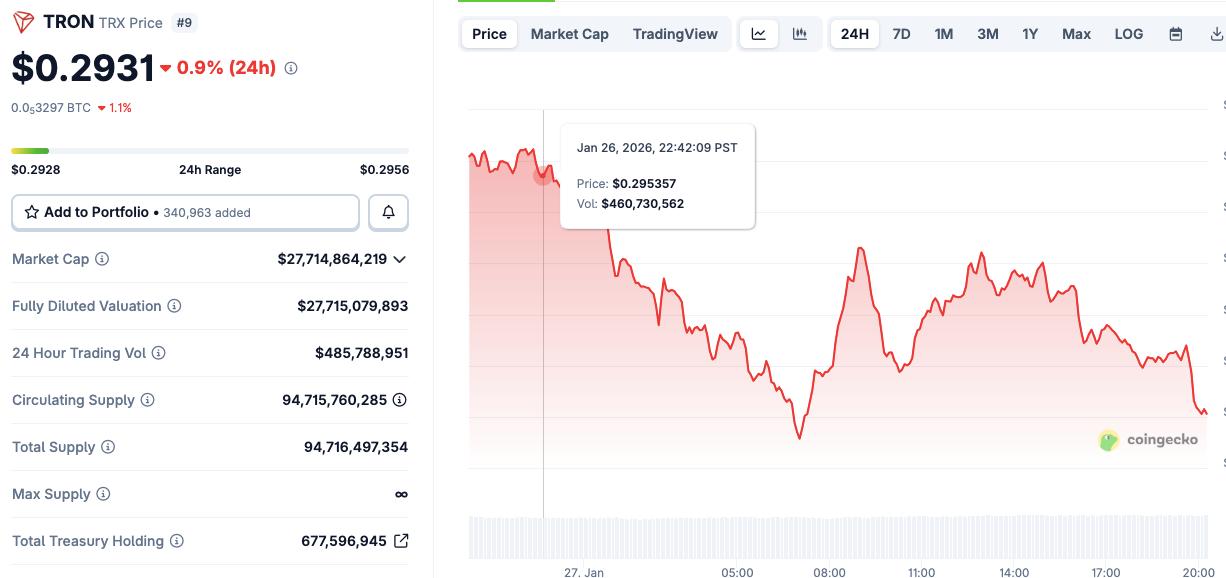Open the Total Treasury Holding external link icon
This screenshot has width=1226, height=578.
pos(401,540)
